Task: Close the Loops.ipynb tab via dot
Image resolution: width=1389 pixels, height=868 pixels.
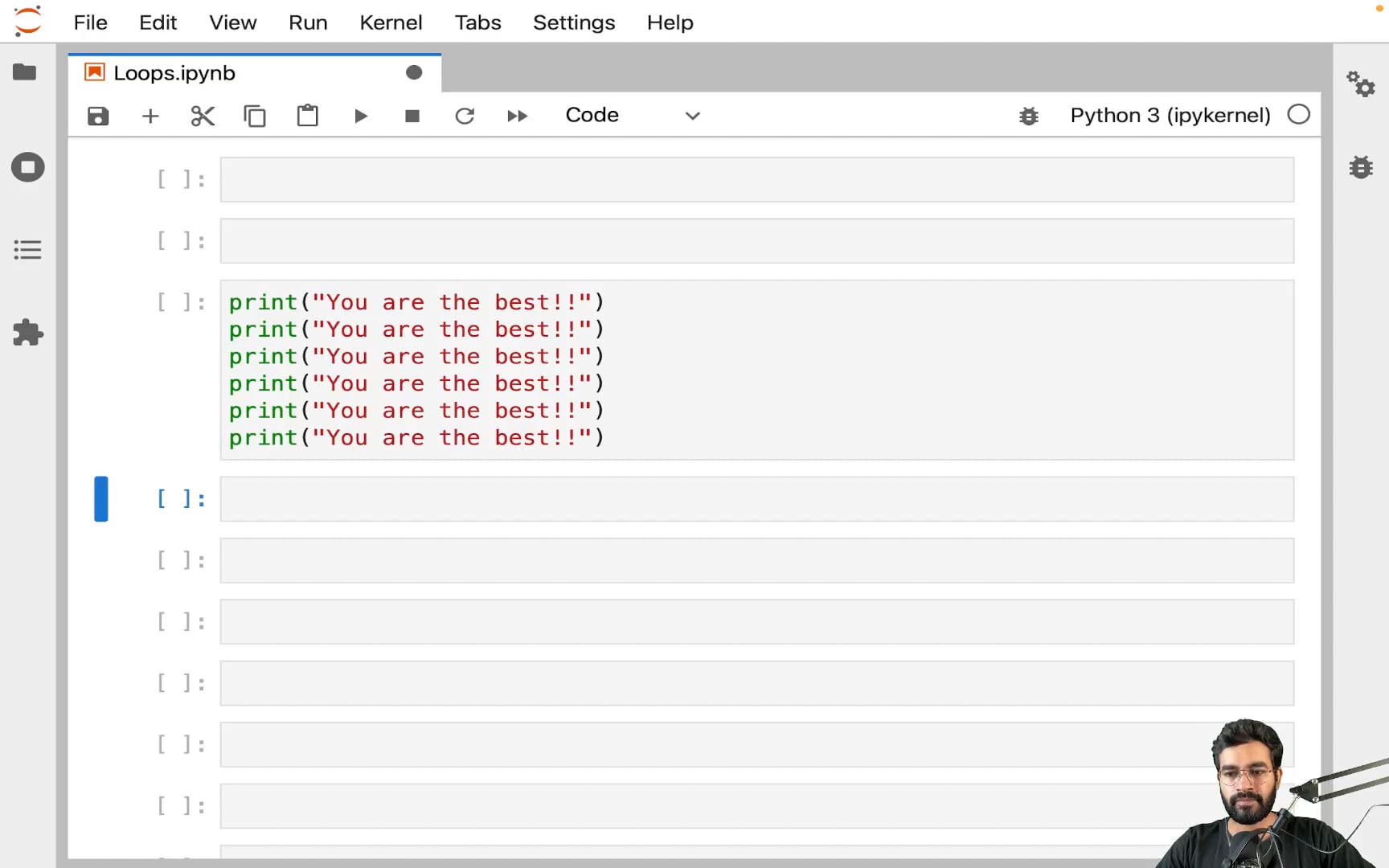Action: (414, 72)
